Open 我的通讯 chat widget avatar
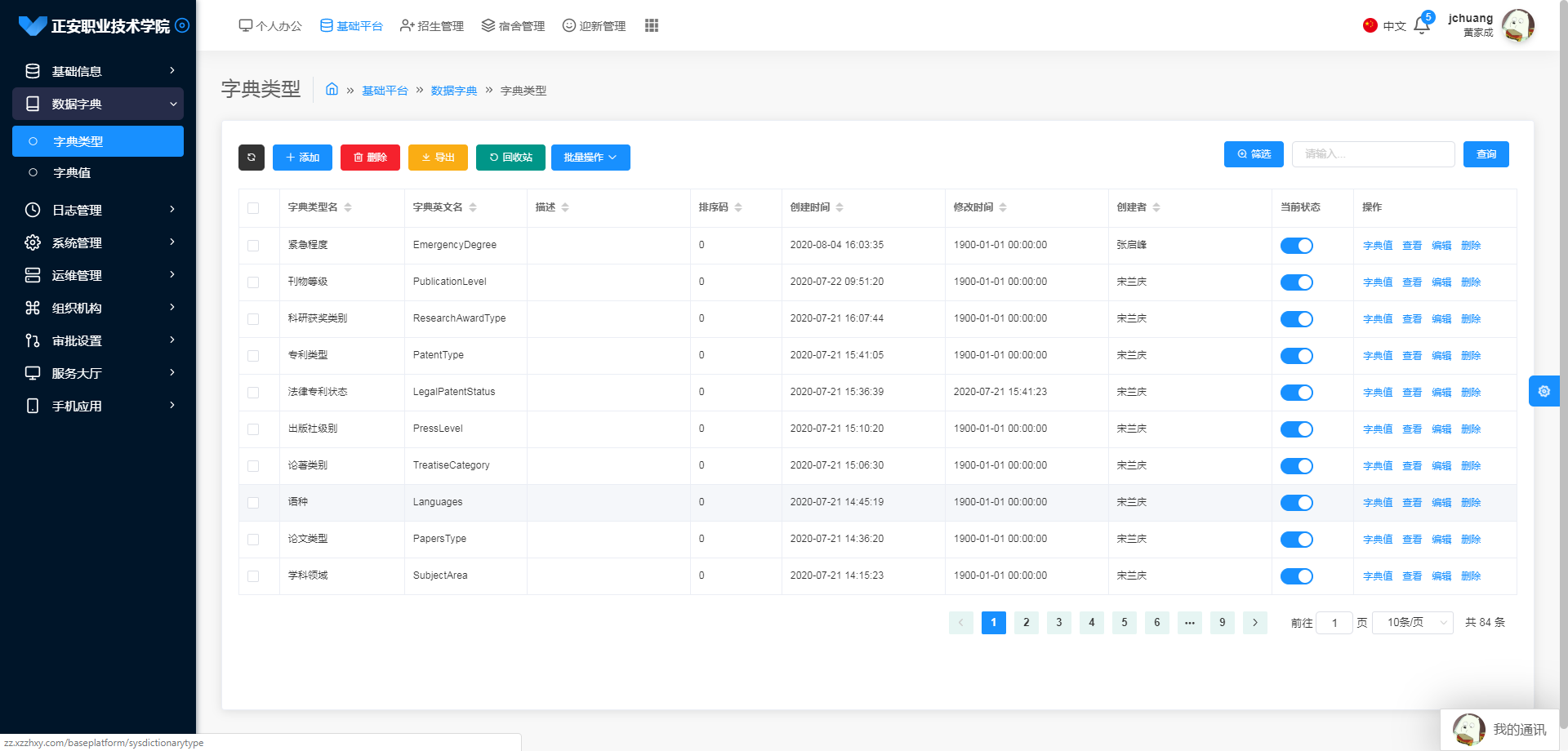Image resolution: width=1568 pixels, height=751 pixels. tap(1468, 730)
